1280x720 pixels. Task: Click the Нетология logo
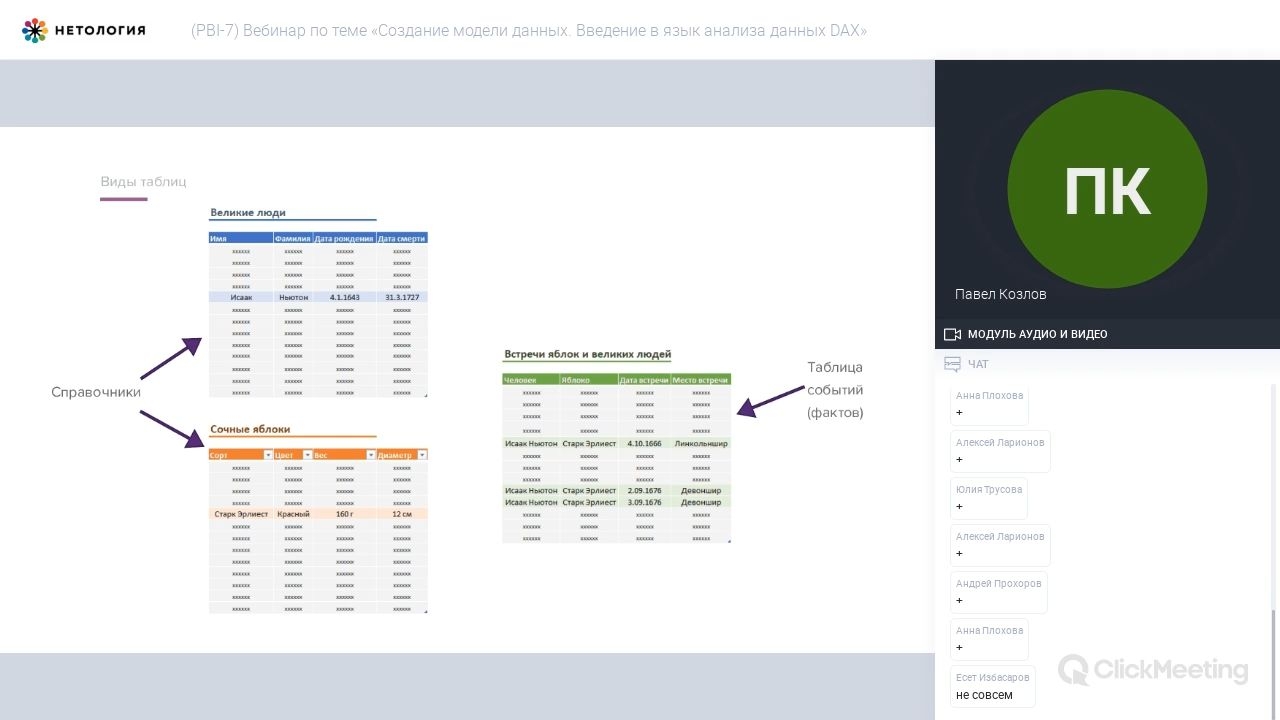84,30
